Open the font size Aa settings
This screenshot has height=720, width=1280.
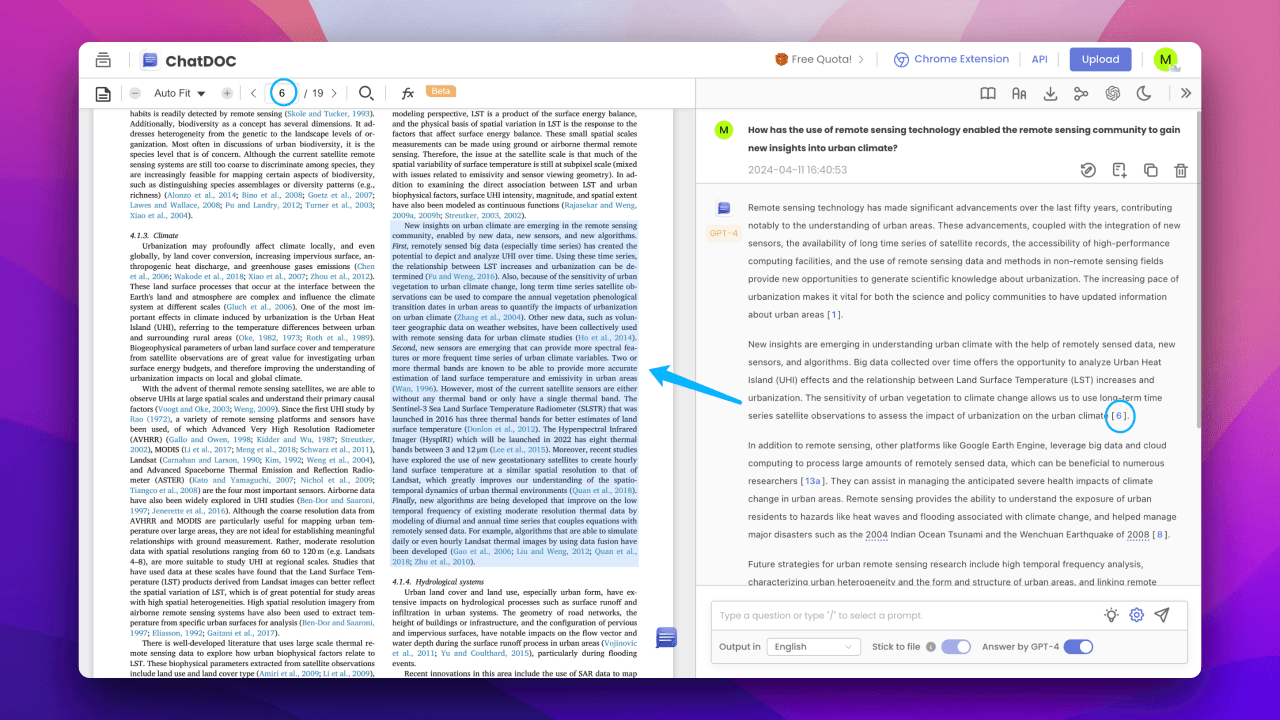[x=1019, y=93]
